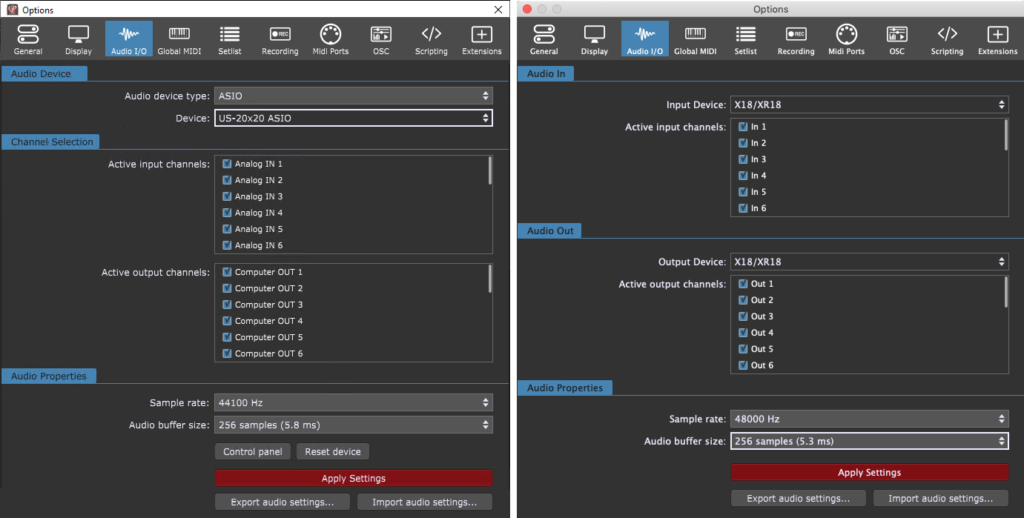Screen dimensions: 1024x518
Task: Open the 44100 Hz sample rate dropdown
Action: click(353, 403)
